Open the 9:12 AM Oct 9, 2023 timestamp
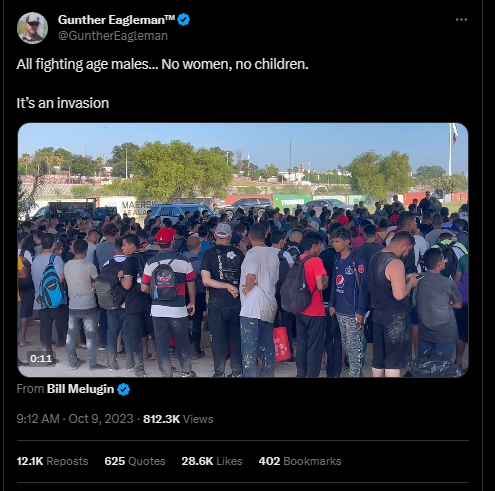Screen dimensions: 495x491 coord(75,419)
